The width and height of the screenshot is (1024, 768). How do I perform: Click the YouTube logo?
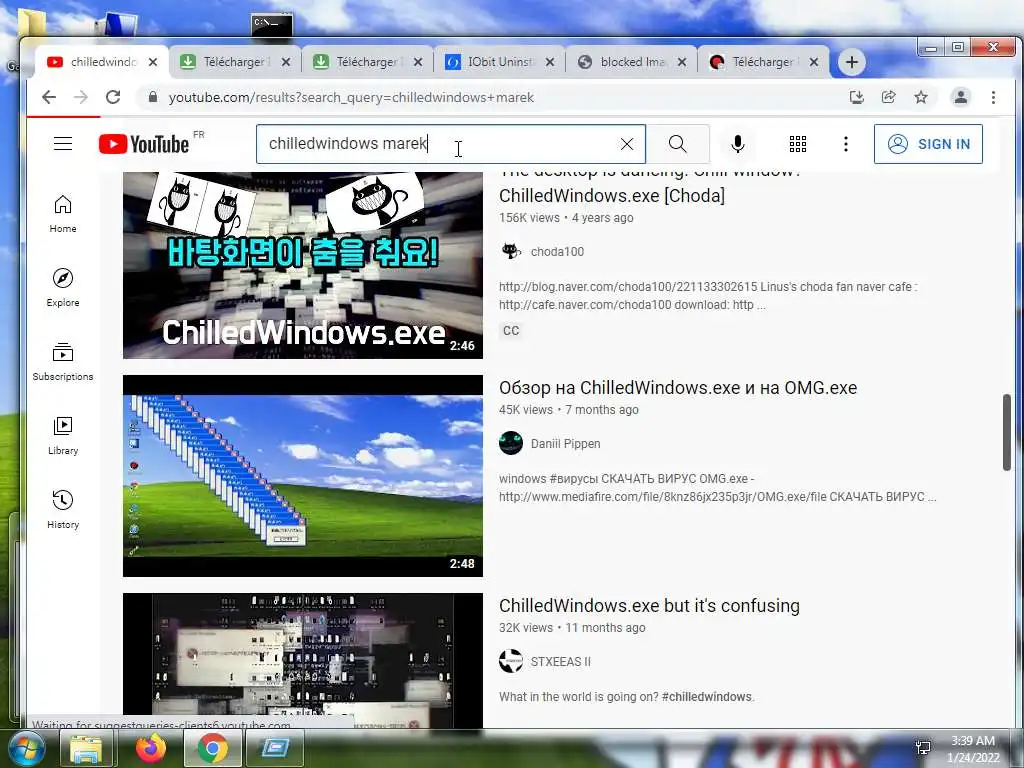pyautogui.click(x=144, y=144)
